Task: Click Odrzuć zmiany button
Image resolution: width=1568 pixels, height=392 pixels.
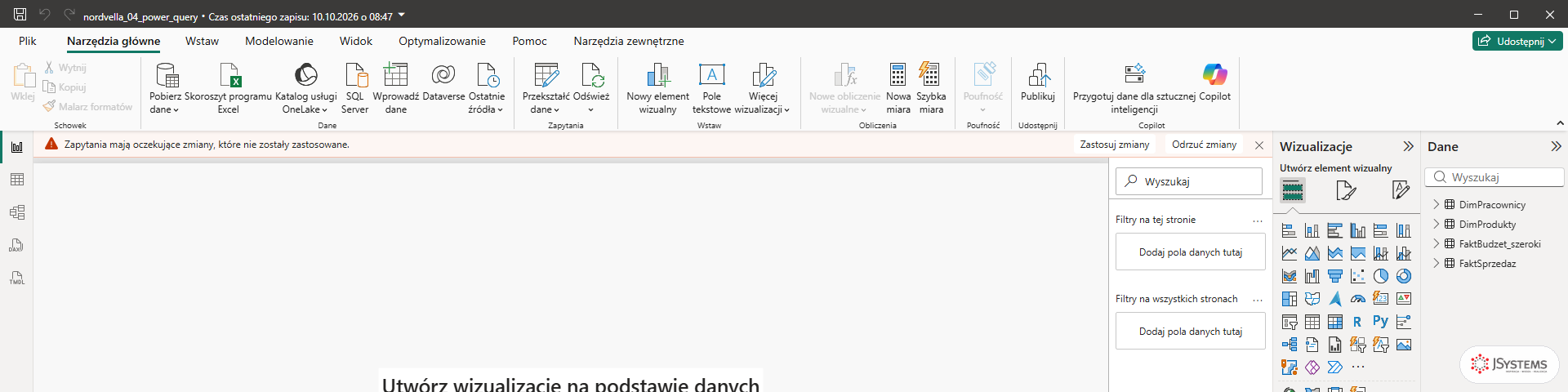Action: [1205, 145]
